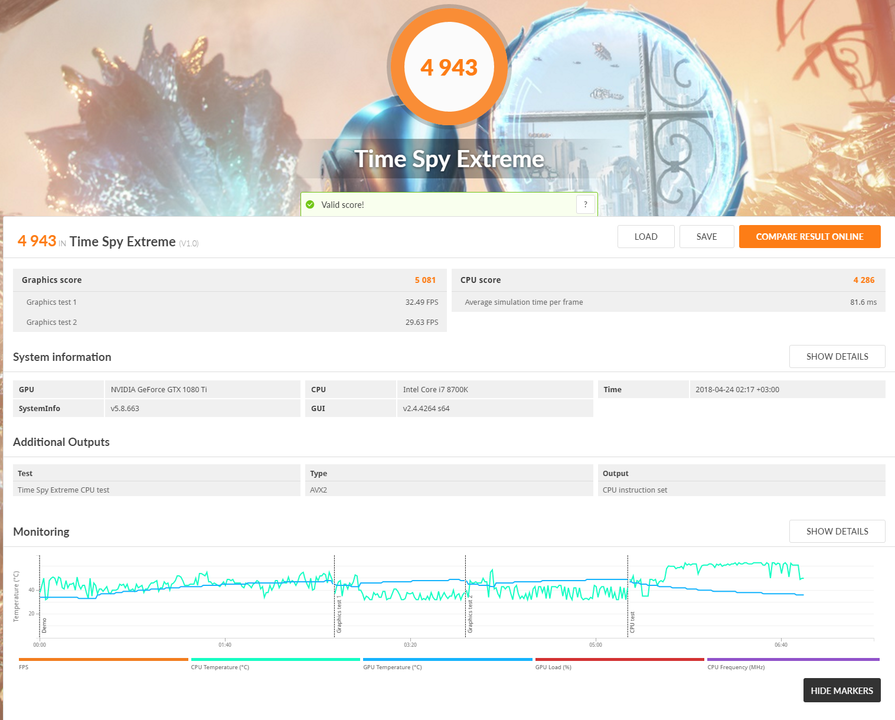Screen dimensions: 895x720
Task: Click Graphics test 2 chart marker
Action: pyautogui.click(x=470, y=614)
